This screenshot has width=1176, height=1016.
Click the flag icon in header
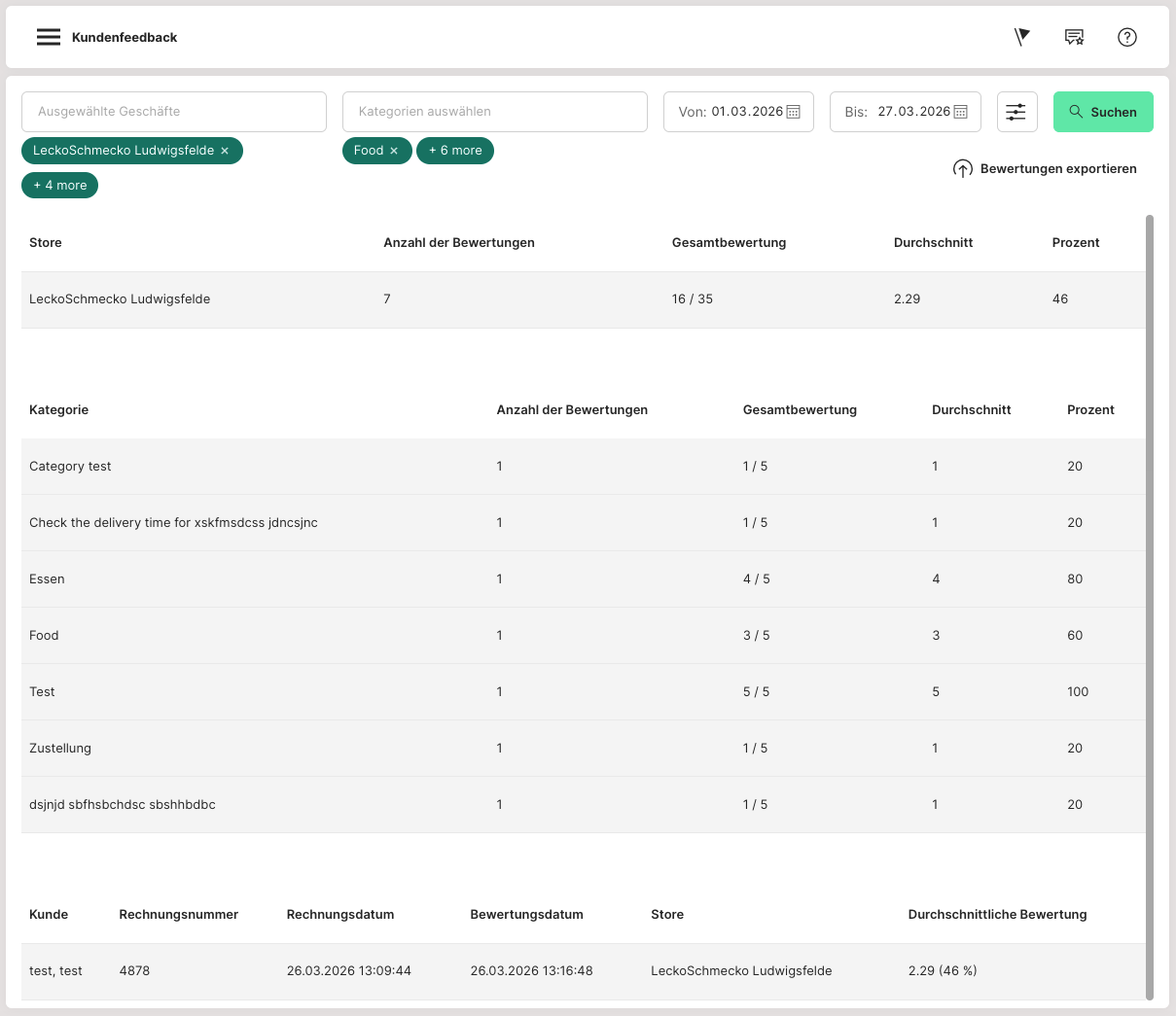pyautogui.click(x=1021, y=37)
